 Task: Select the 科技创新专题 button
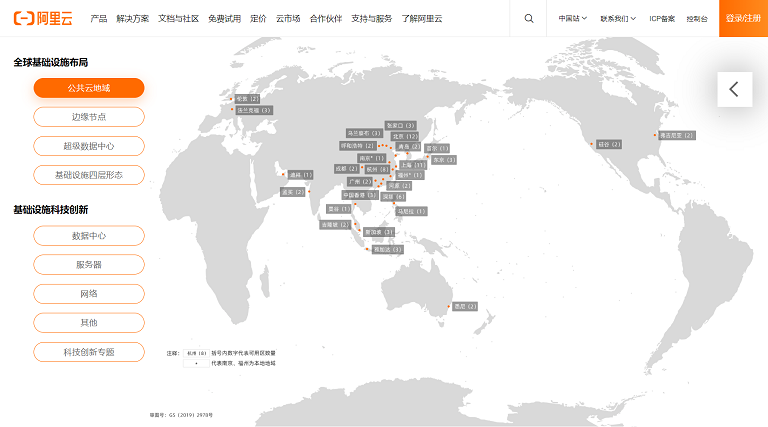pyautogui.click(x=89, y=352)
